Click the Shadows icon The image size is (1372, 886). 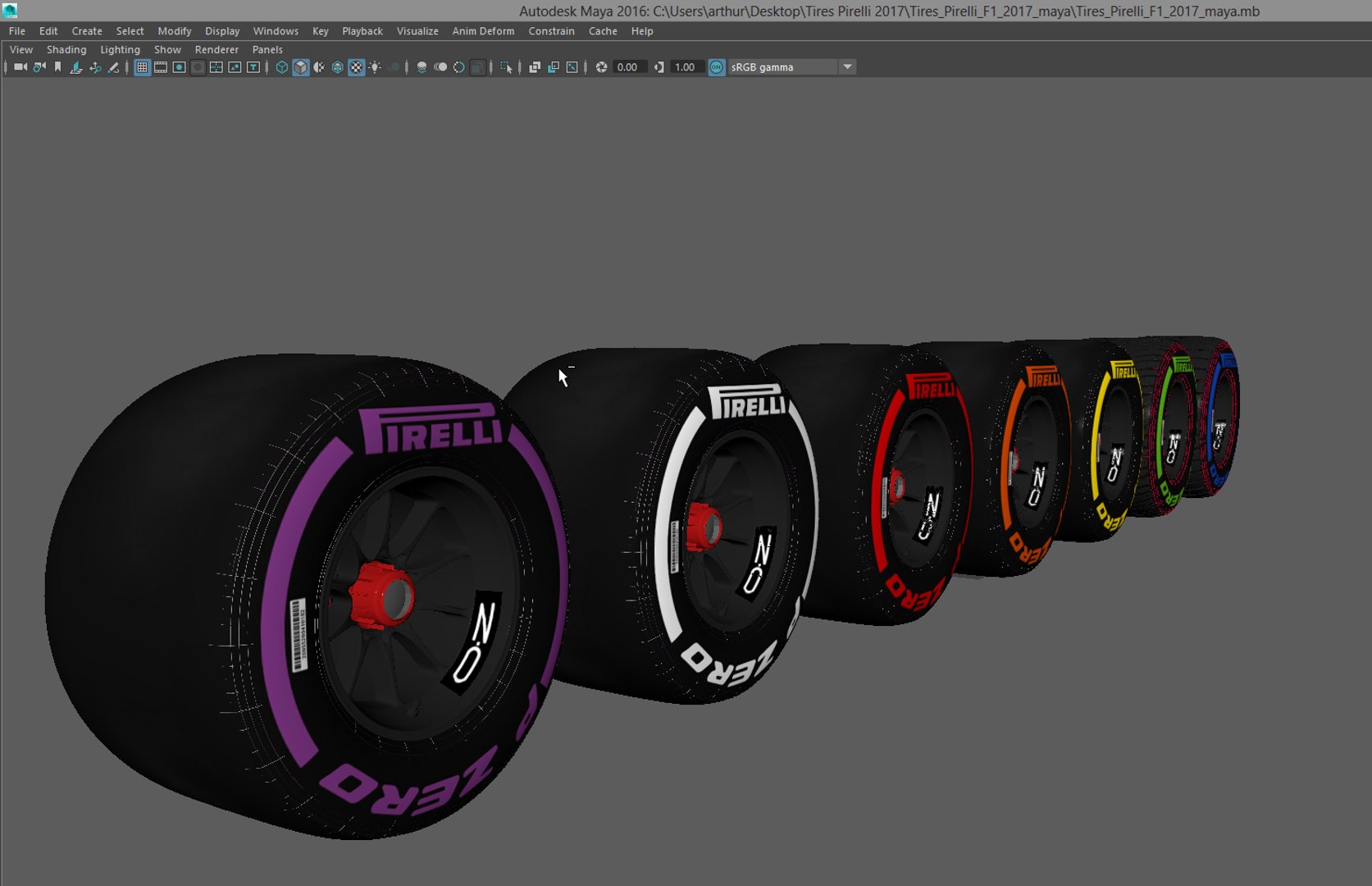(x=394, y=67)
